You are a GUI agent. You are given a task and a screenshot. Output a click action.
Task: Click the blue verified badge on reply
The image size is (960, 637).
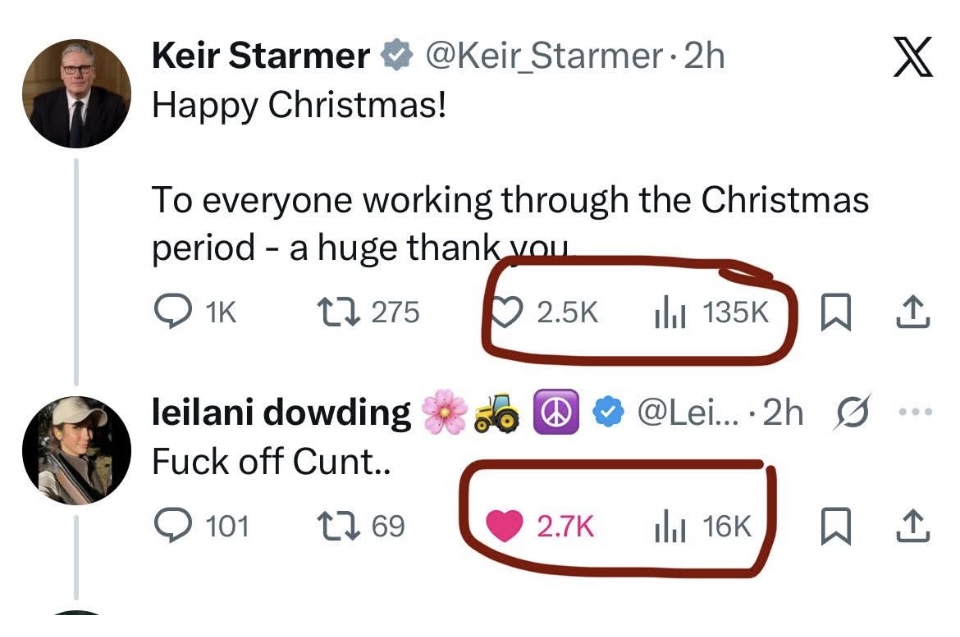609,413
